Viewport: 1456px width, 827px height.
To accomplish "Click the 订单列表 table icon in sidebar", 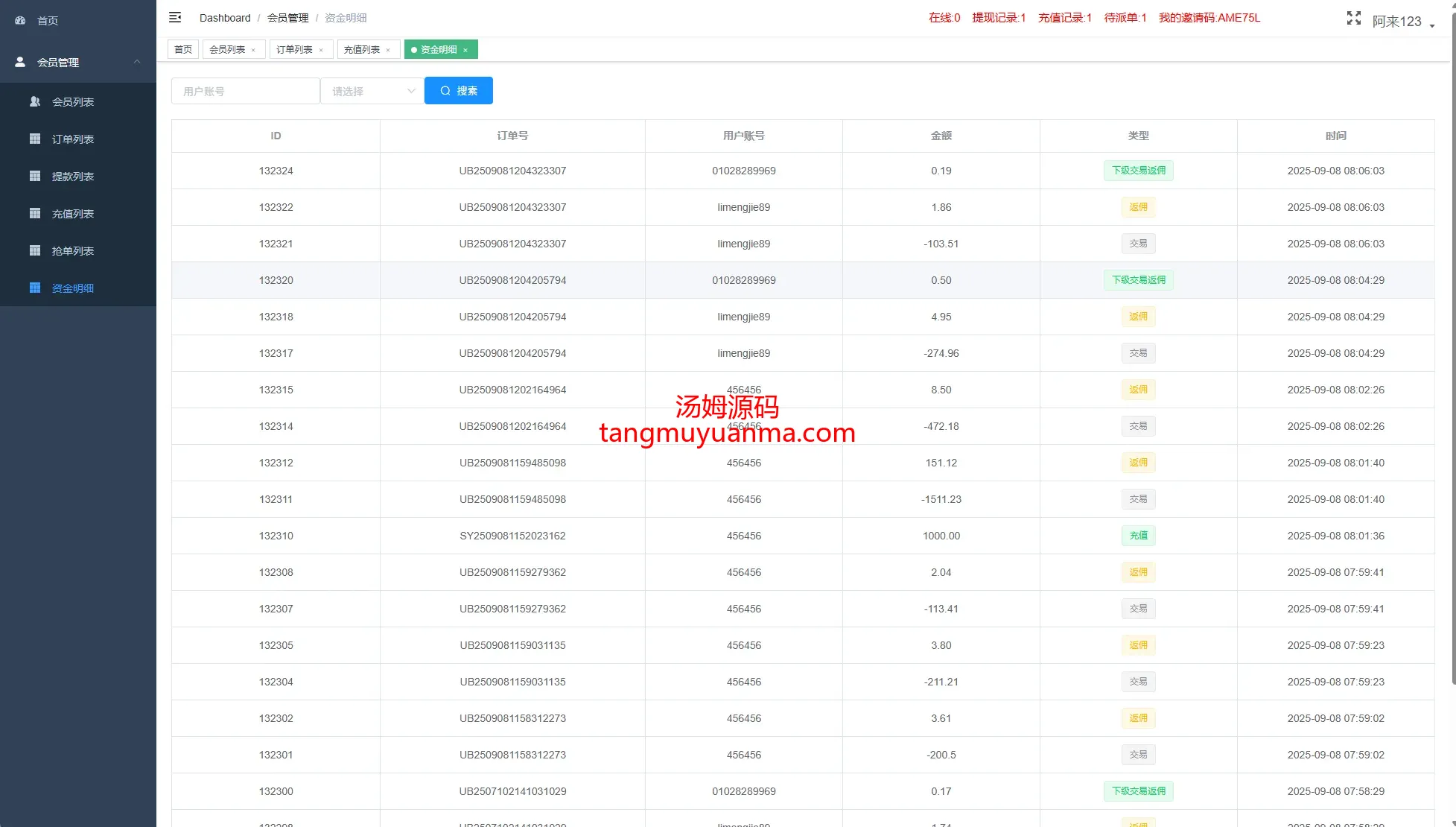I will tap(35, 139).
